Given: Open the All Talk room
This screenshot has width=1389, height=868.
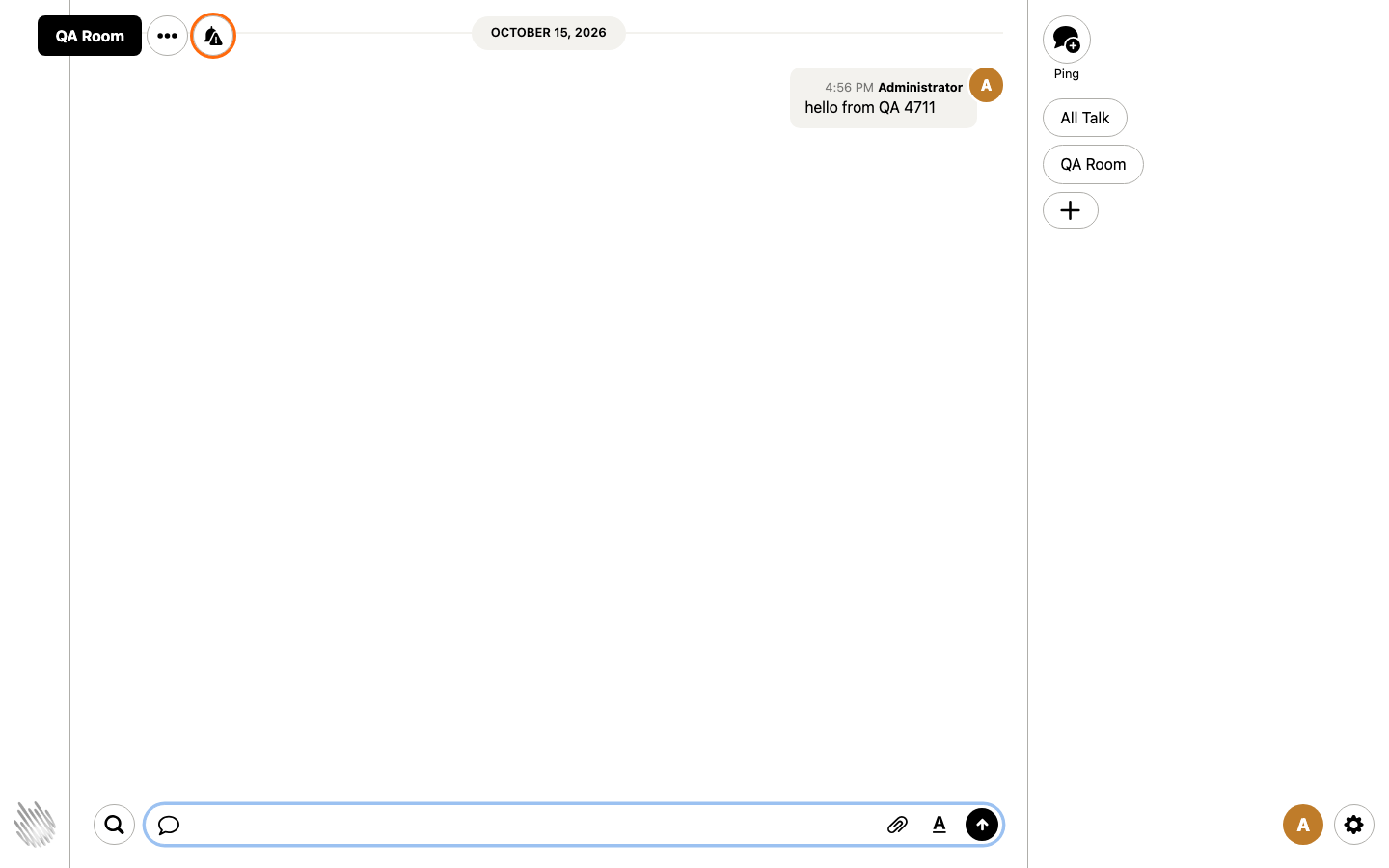Looking at the screenshot, I should click(1085, 118).
